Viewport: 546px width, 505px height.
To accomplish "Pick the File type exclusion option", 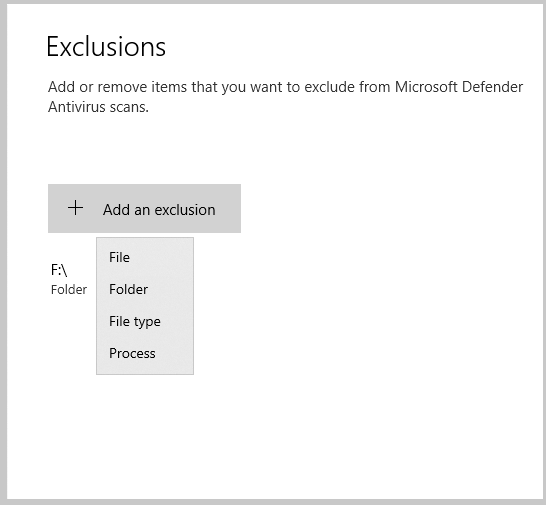I will pos(145,321).
